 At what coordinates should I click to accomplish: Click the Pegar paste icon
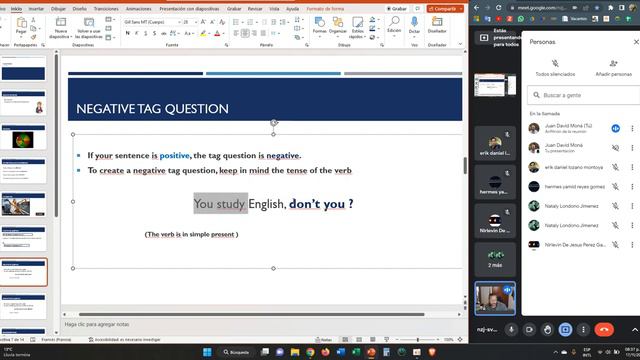tap(21, 23)
